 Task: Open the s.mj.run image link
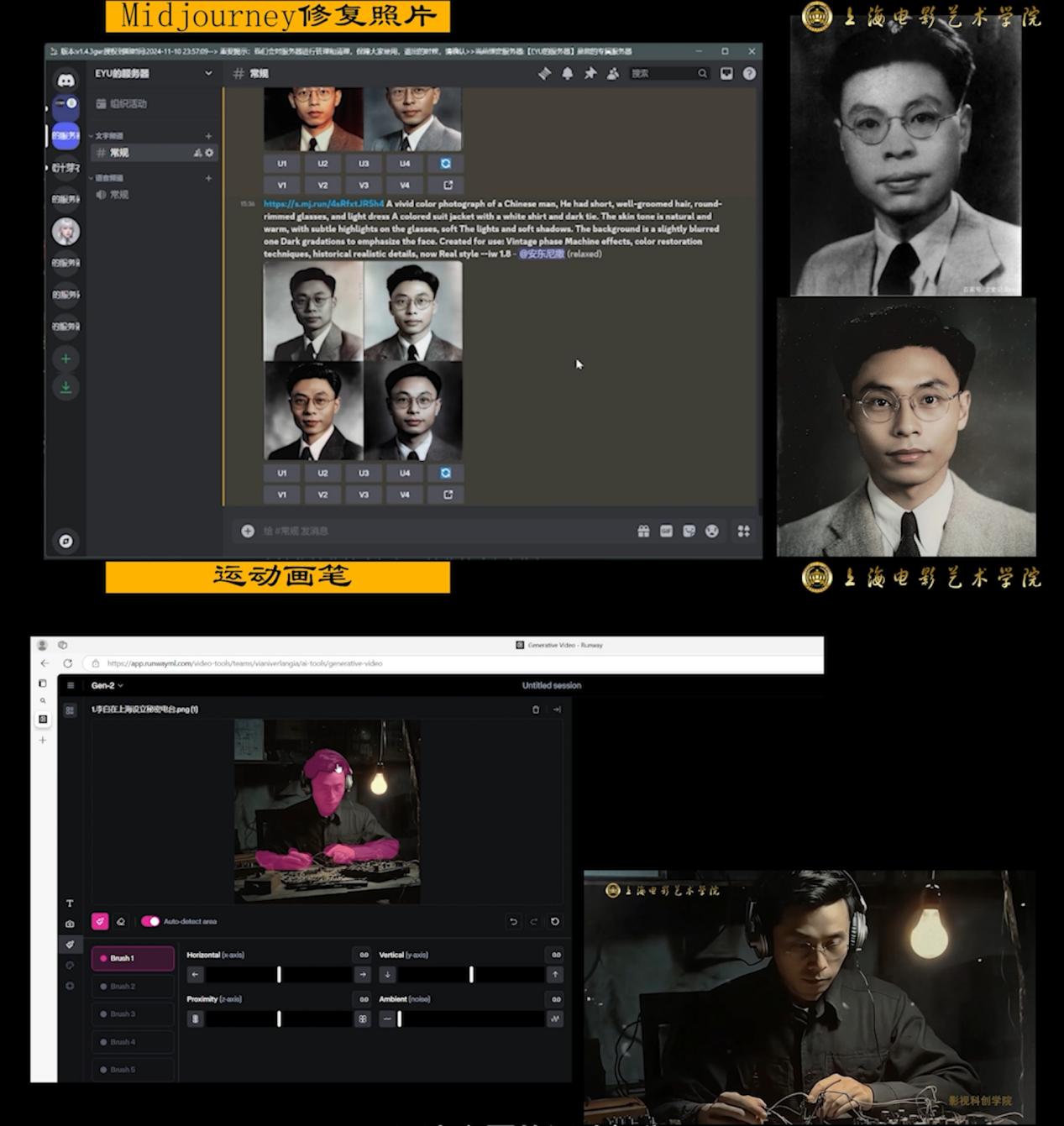(x=323, y=204)
